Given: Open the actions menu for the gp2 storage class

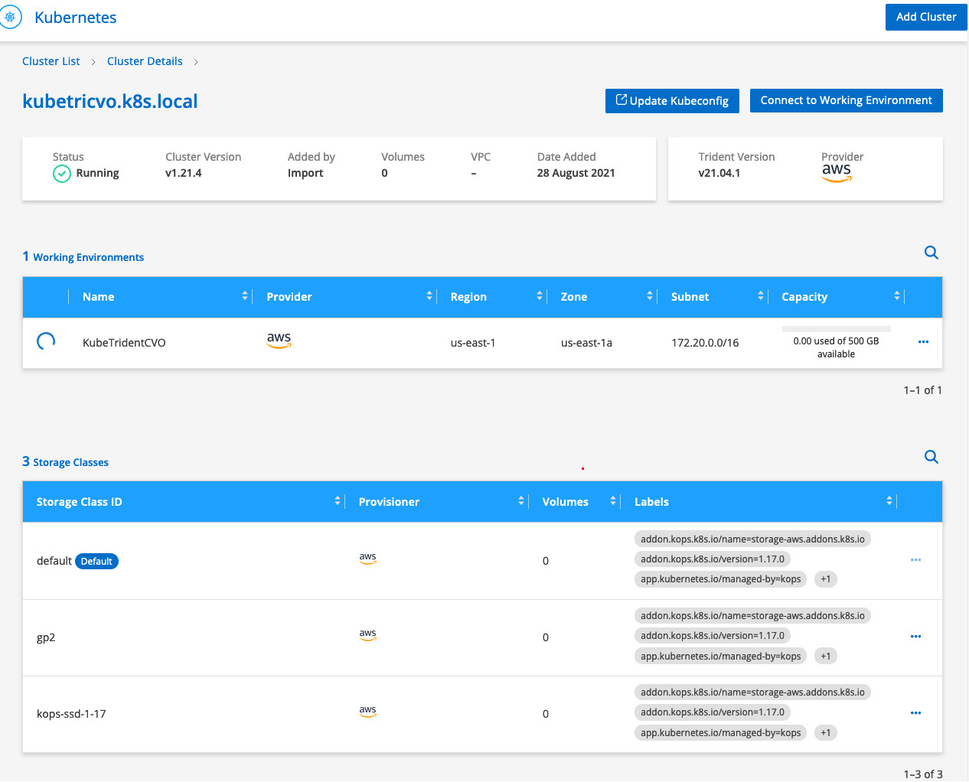Looking at the screenshot, I should (915, 636).
